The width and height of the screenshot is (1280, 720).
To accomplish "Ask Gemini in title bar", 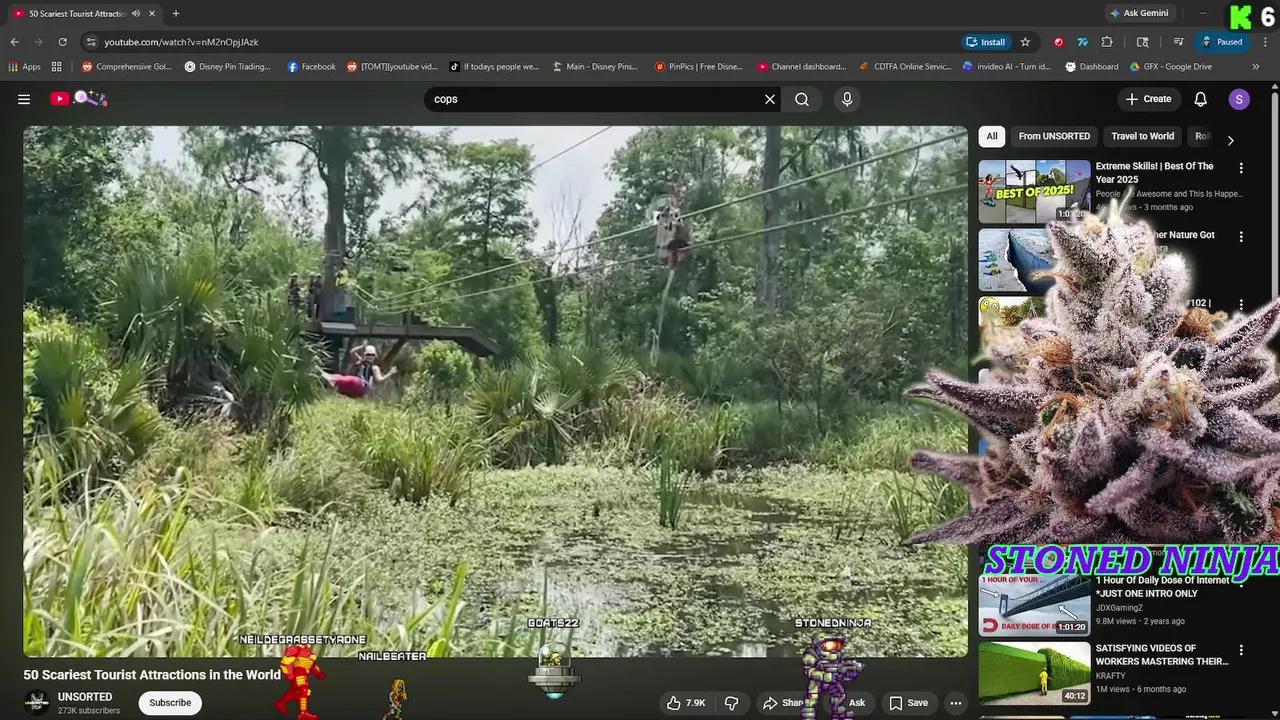I will pyautogui.click(x=1138, y=13).
